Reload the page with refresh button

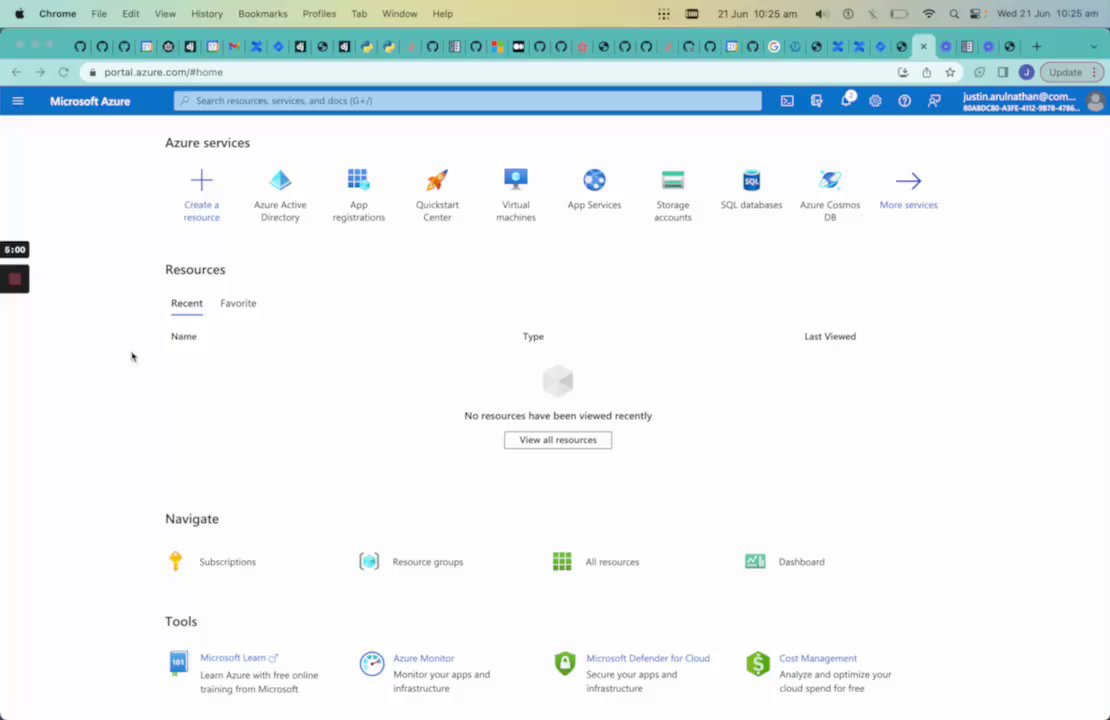64,72
